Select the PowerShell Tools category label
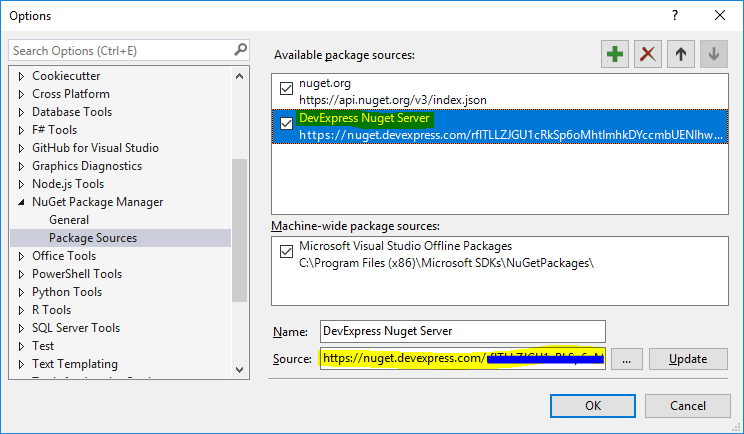The height and width of the screenshot is (434, 744). pyautogui.click(x=77, y=274)
